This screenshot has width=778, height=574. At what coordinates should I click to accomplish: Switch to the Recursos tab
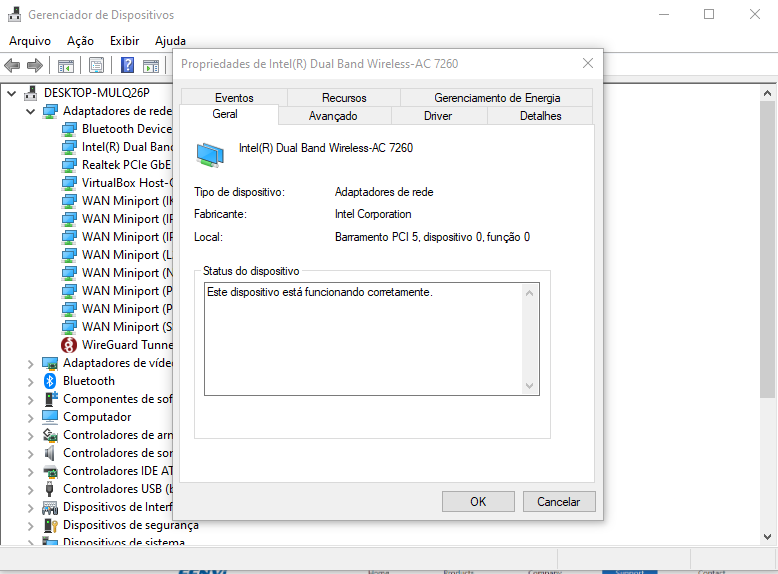[344, 98]
